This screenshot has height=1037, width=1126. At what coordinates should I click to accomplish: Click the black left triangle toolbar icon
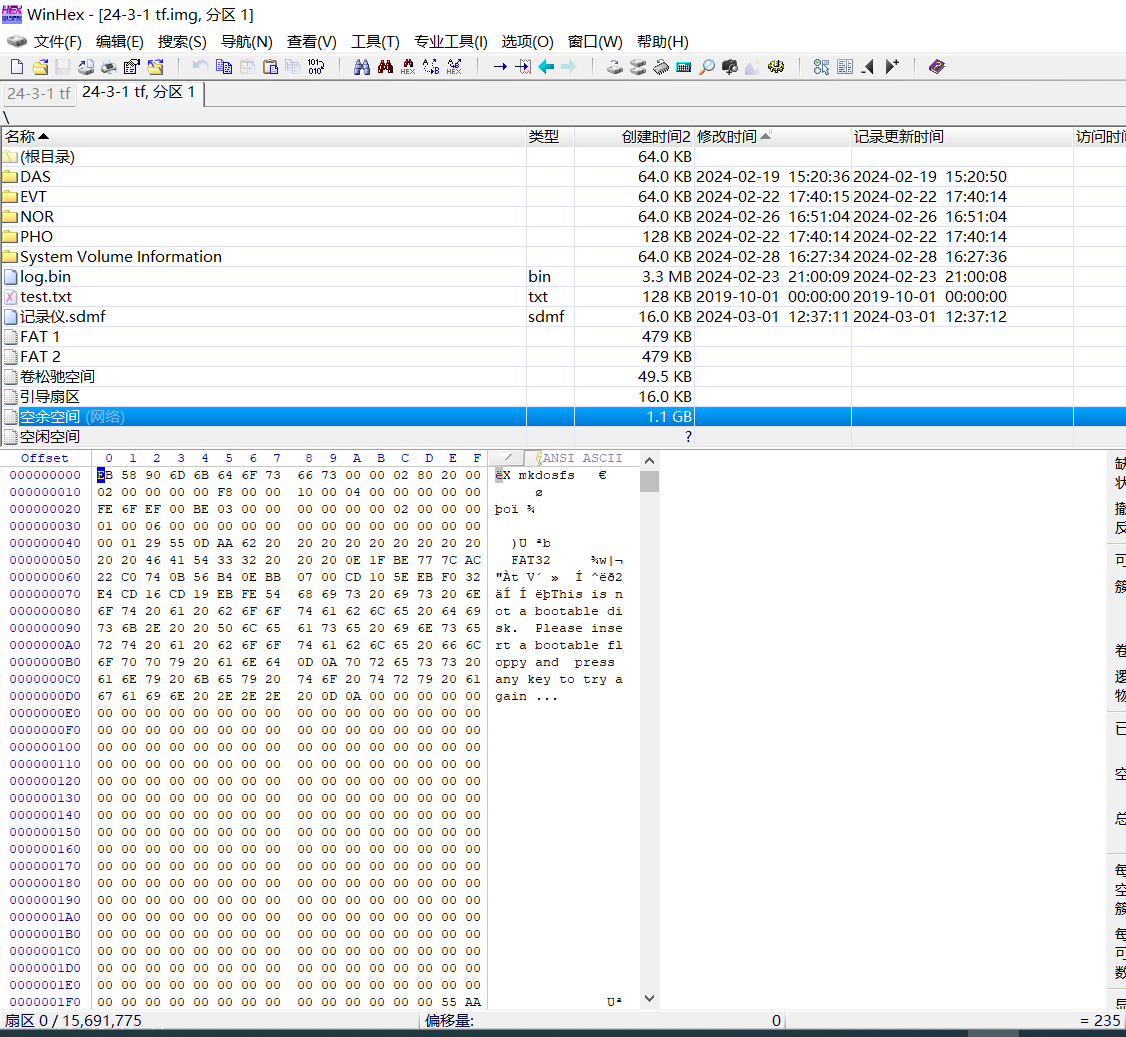click(x=868, y=67)
